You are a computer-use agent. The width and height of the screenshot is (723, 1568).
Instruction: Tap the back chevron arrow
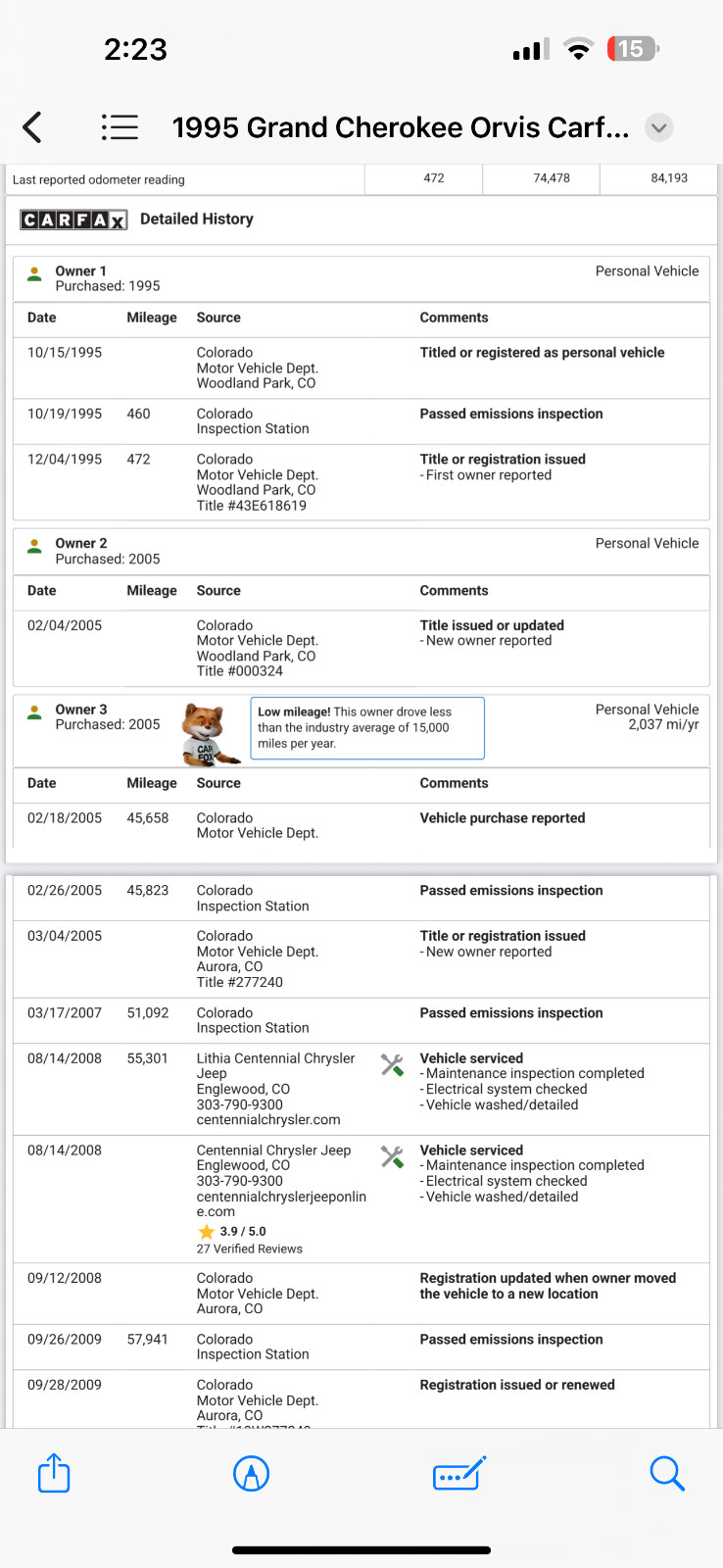32,127
